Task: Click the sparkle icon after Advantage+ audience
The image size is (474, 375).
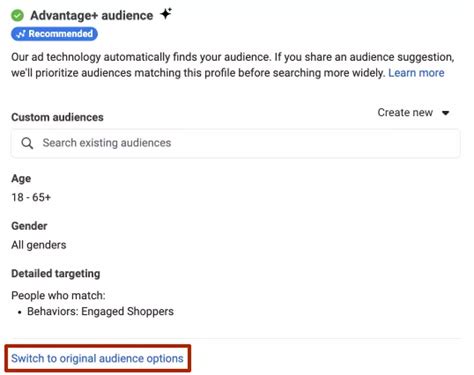Action: [166, 14]
